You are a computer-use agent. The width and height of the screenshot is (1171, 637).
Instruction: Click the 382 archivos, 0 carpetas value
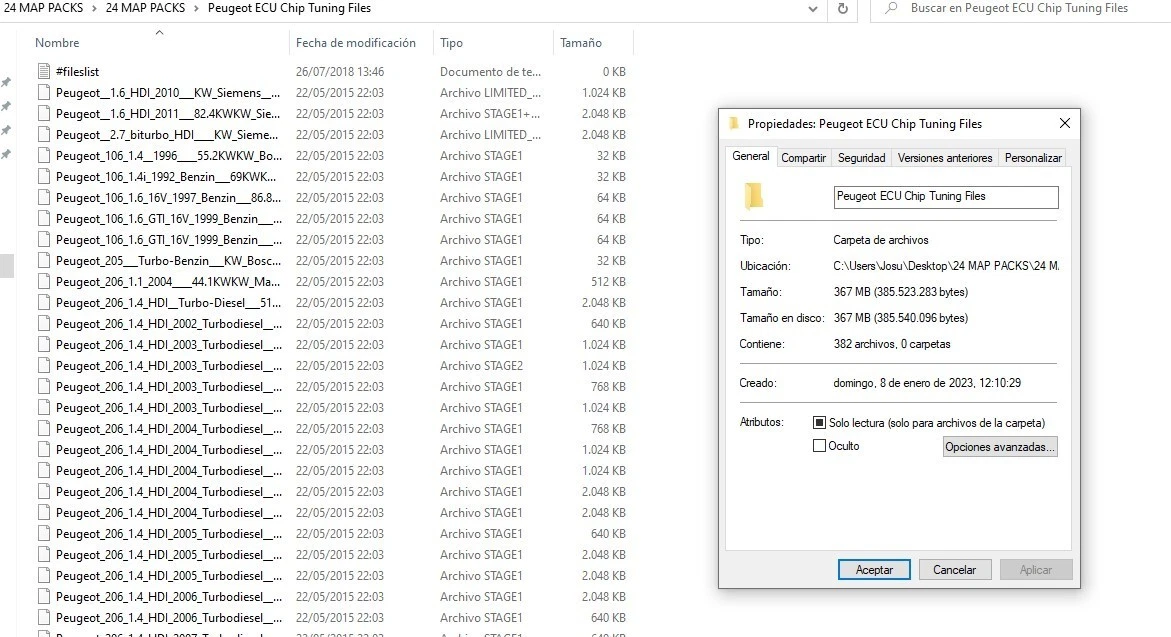(892, 344)
